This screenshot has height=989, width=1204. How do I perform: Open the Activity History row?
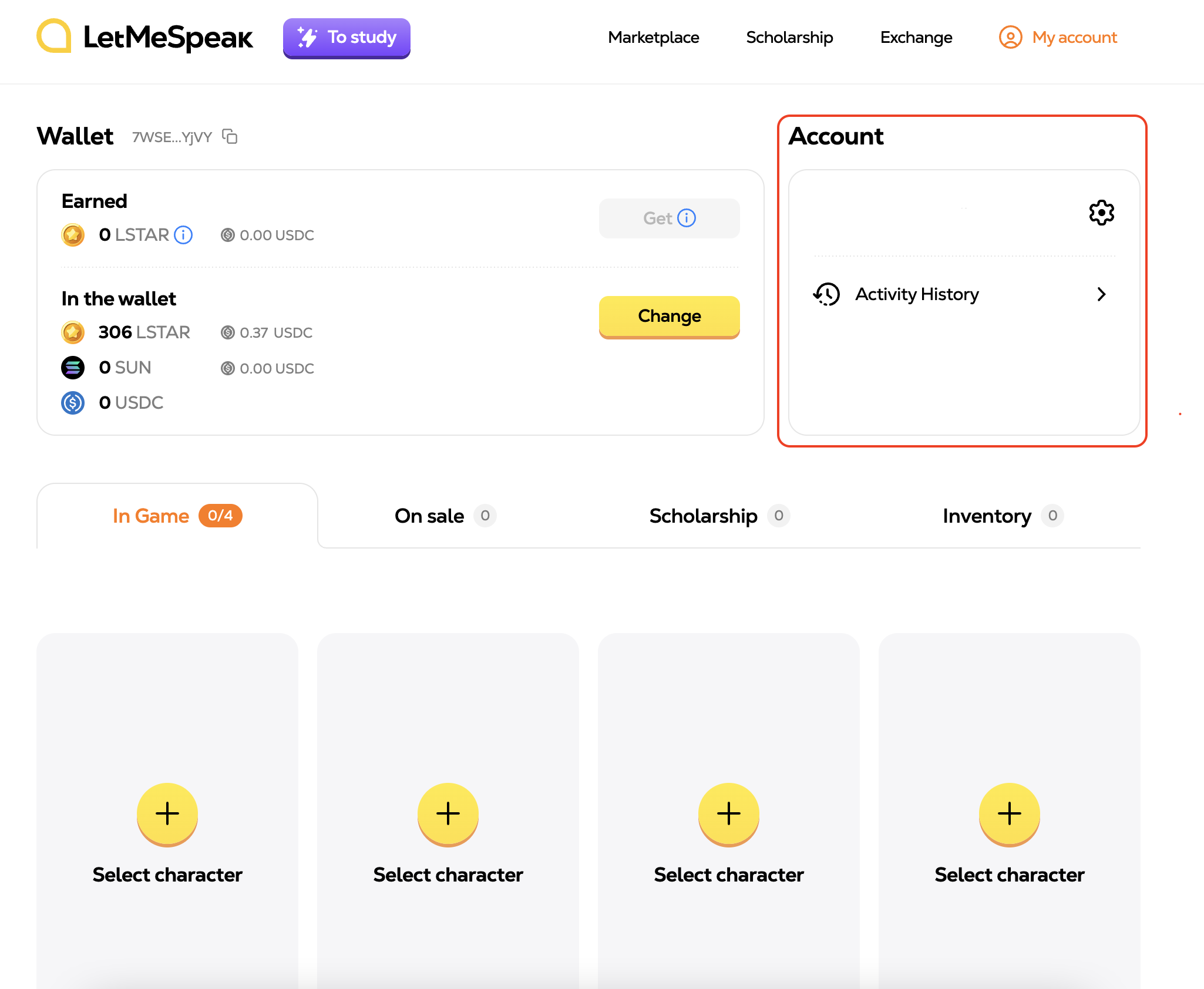tap(964, 294)
